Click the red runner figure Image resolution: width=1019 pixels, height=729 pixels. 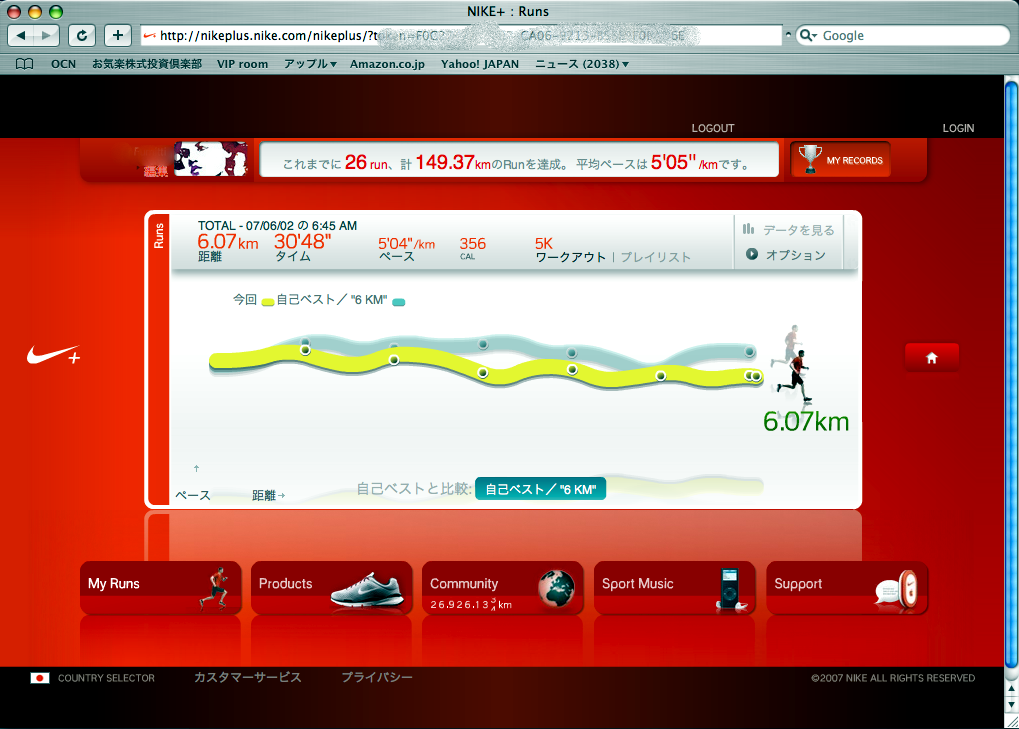pyautogui.click(x=796, y=376)
